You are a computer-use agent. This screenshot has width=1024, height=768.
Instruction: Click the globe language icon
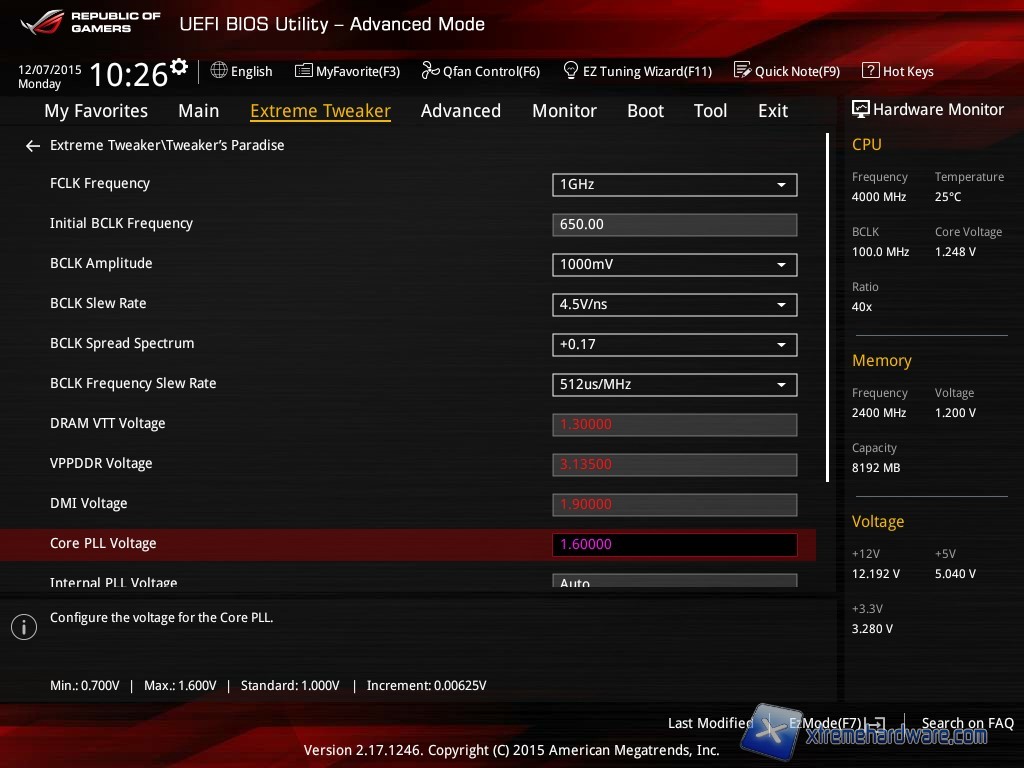(219, 71)
